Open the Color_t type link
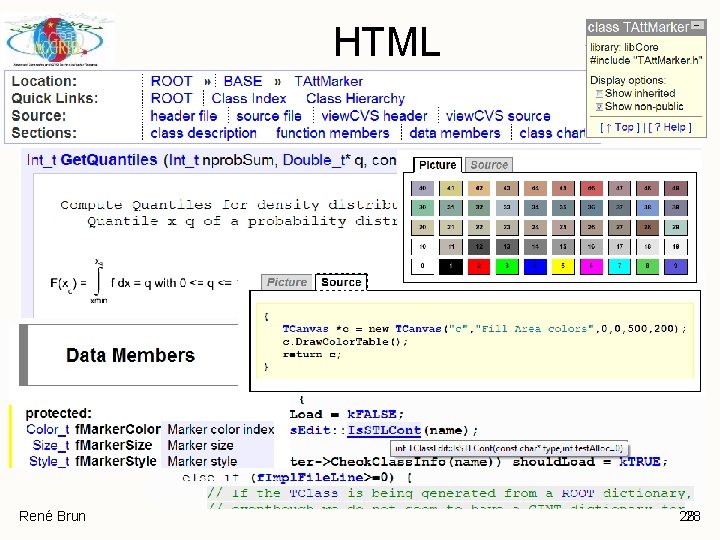 point(48,429)
